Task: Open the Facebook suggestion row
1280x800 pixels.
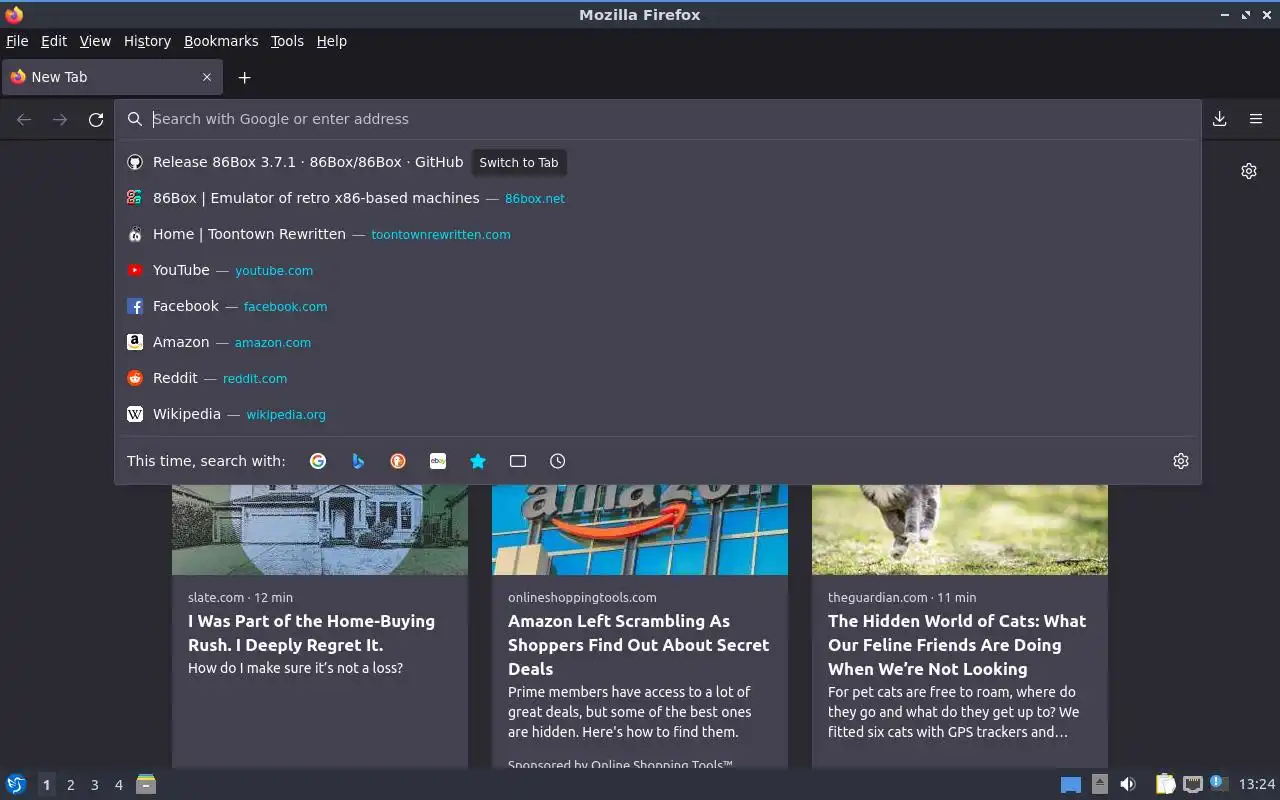Action: pyautogui.click(x=657, y=306)
